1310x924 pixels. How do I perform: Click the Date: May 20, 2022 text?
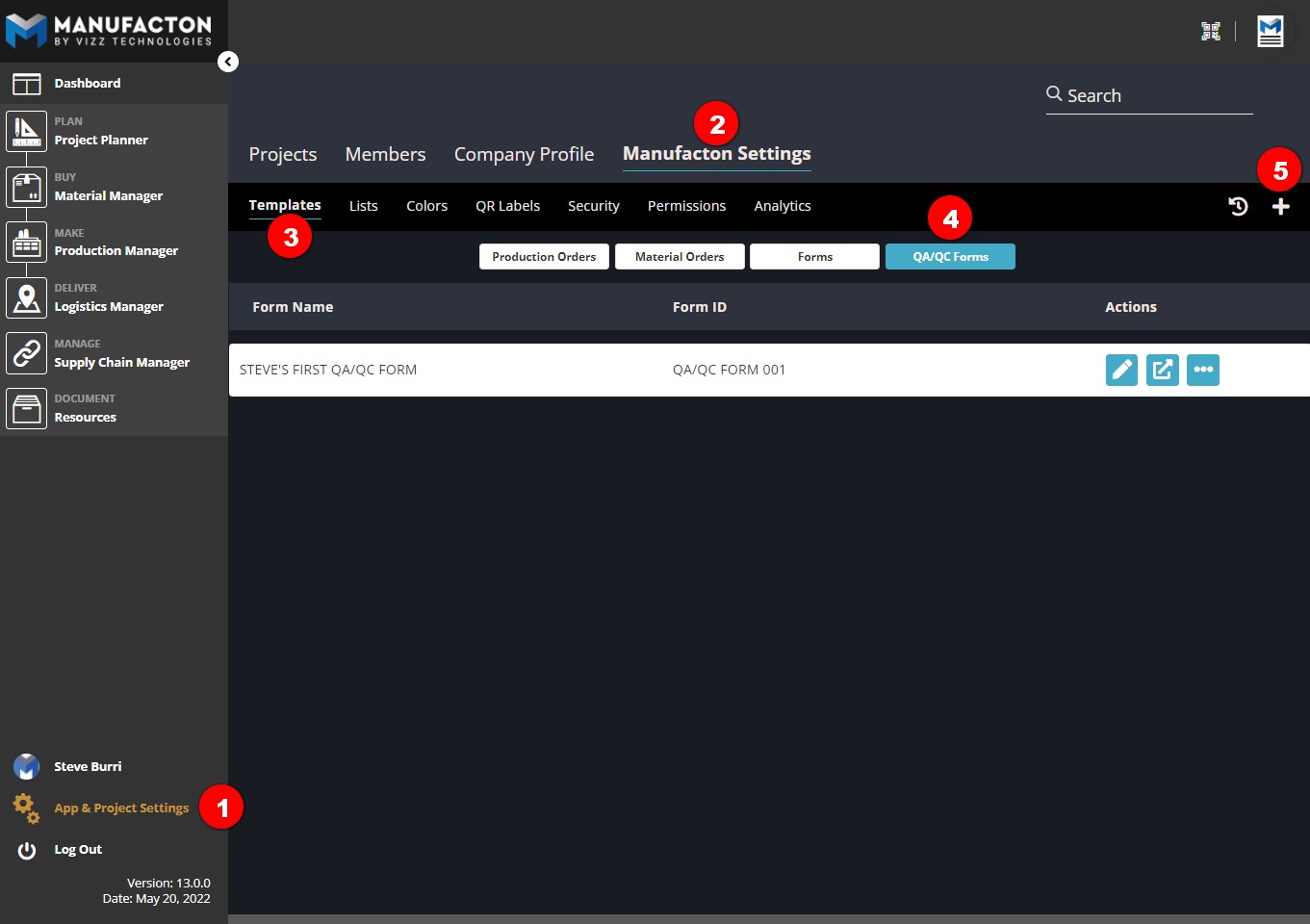click(x=157, y=899)
